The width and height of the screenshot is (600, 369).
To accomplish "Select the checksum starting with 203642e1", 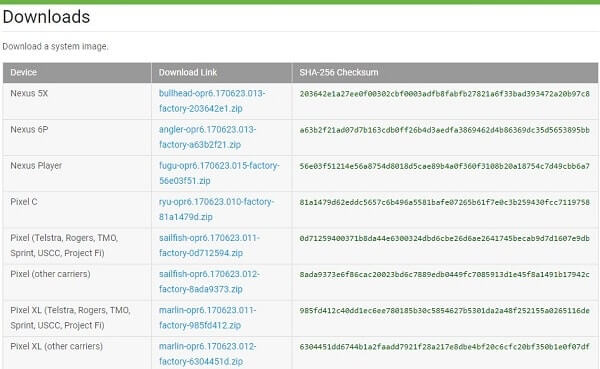I will pyautogui.click(x=445, y=94).
